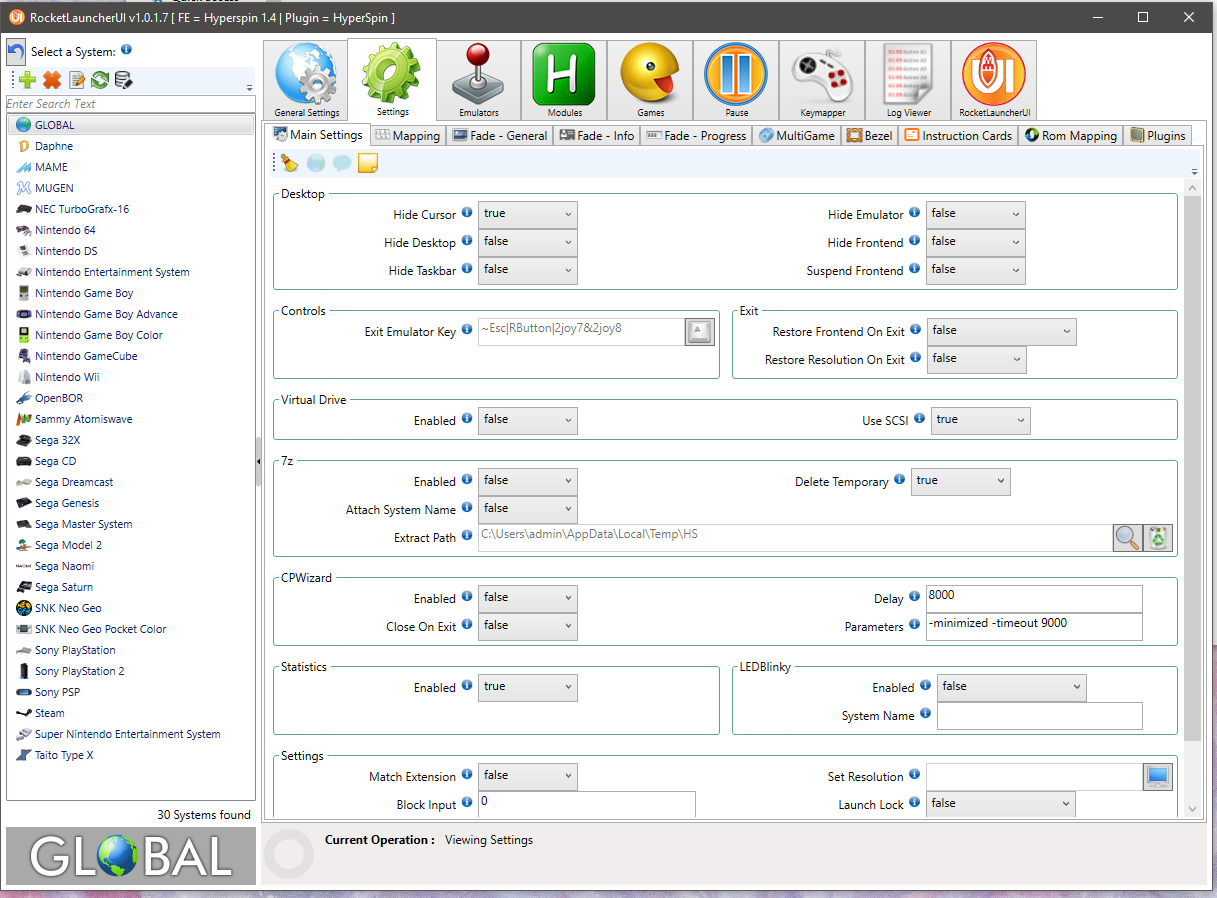Open the Suspend Frontend dropdown
The image size is (1217, 898).
976,270
